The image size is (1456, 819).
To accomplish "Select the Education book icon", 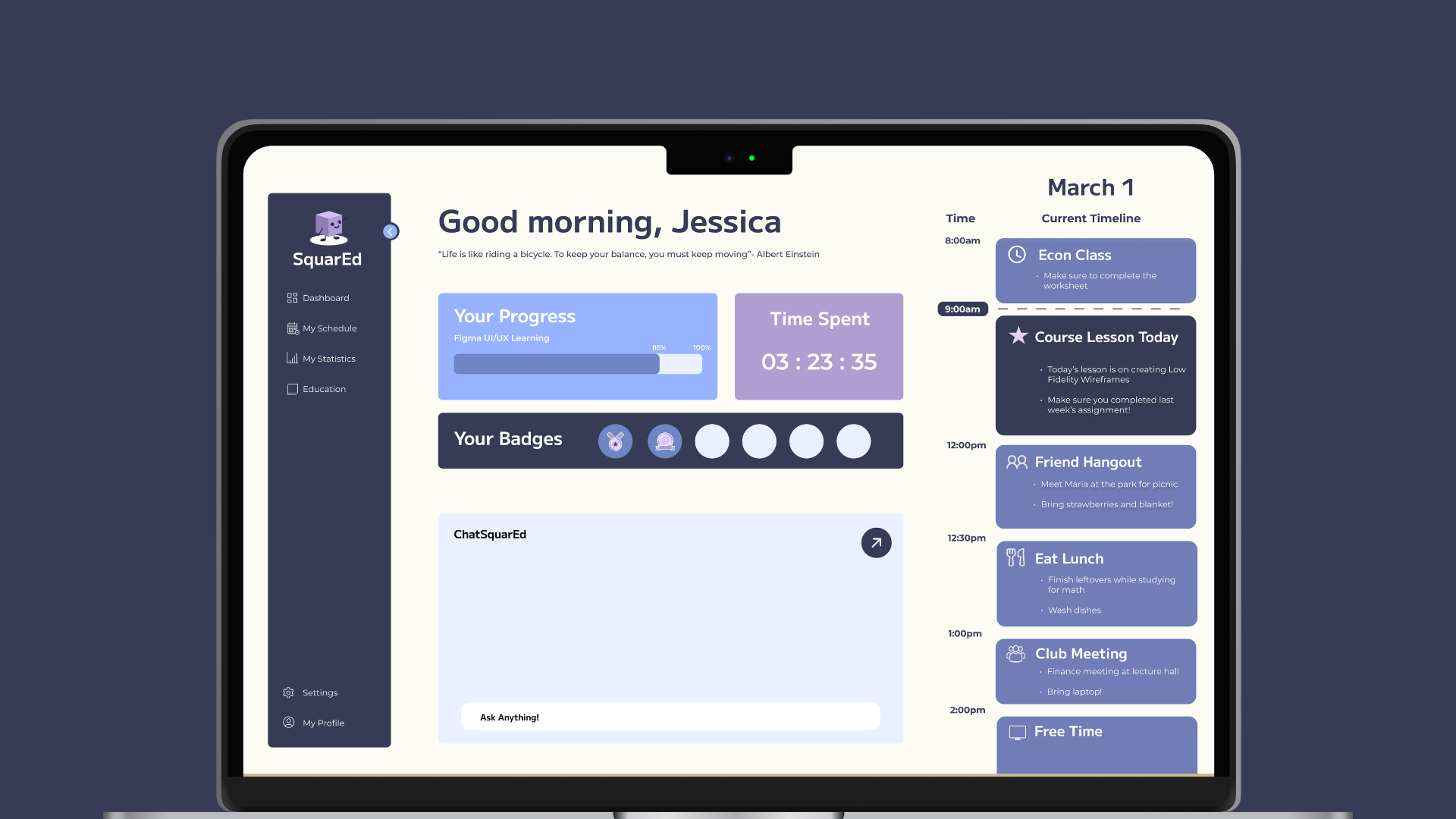I will 292,389.
